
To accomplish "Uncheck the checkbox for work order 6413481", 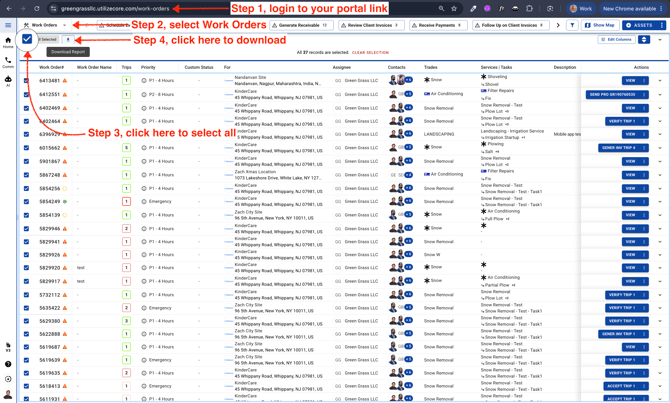I will [26, 80].
